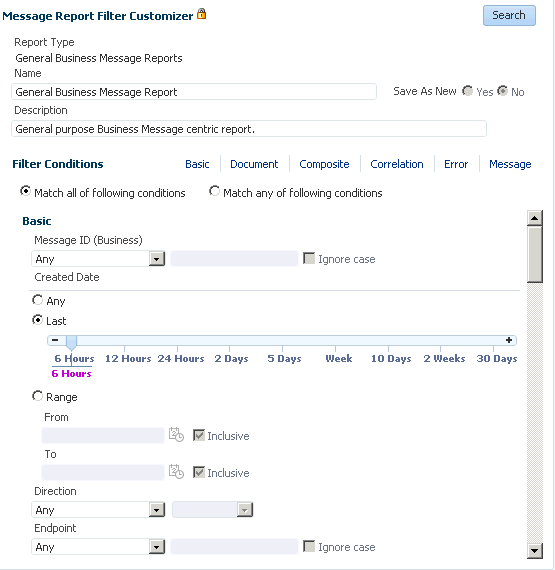Image resolution: width=555 pixels, height=570 pixels.
Task: Set the slider to 5 Days
Action: (284, 358)
